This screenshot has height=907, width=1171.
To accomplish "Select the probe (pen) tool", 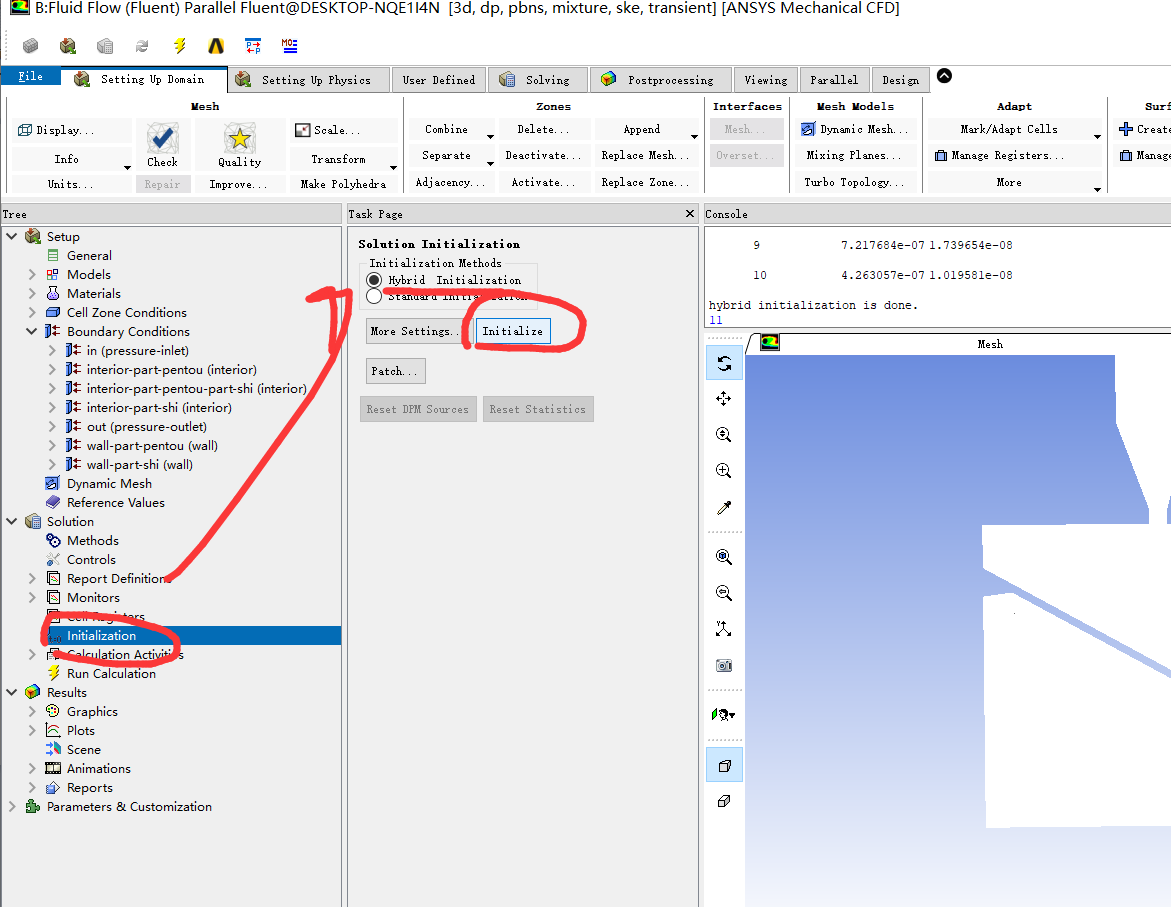I will [724, 508].
